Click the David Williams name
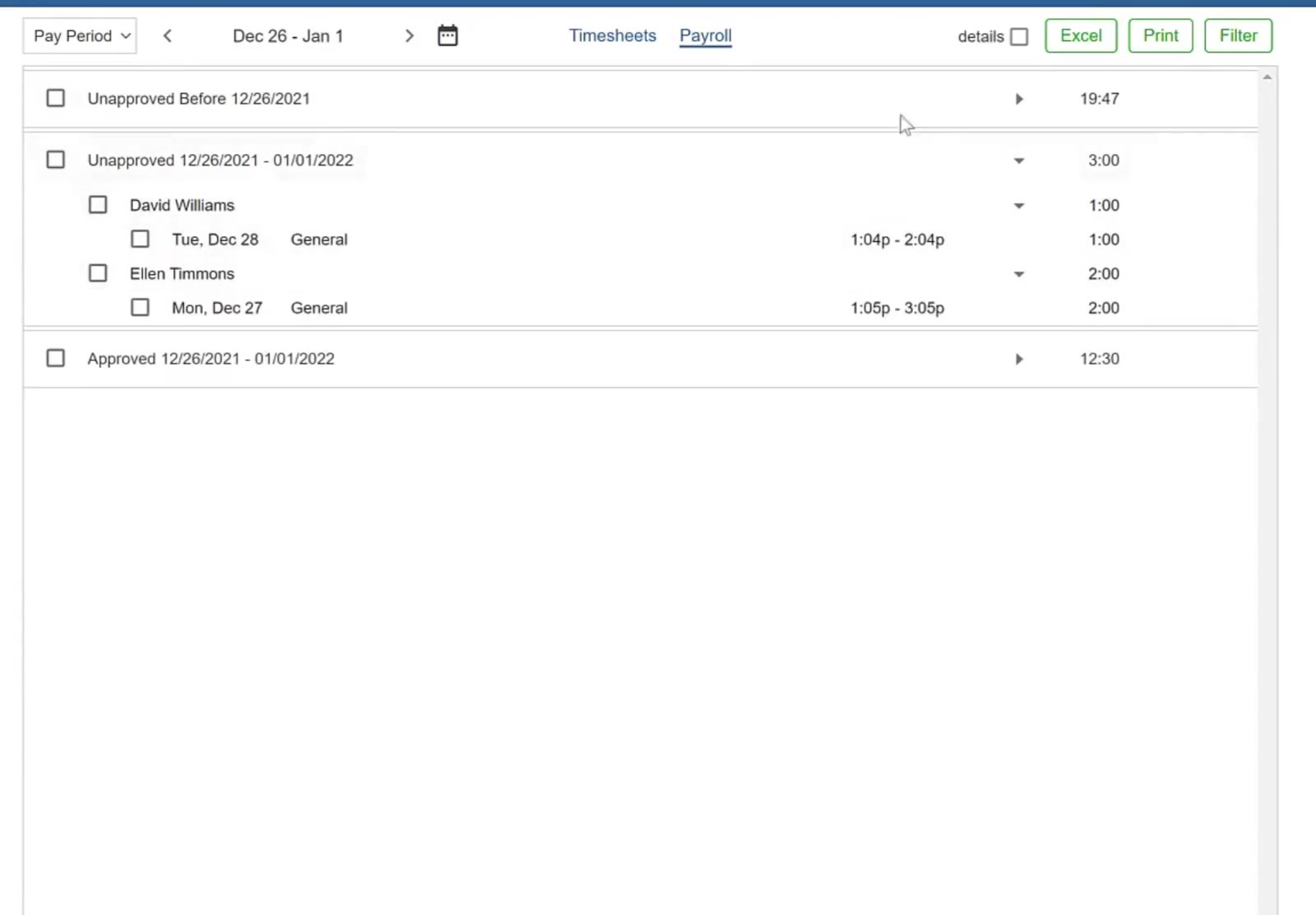Image resolution: width=1316 pixels, height=915 pixels. click(182, 205)
